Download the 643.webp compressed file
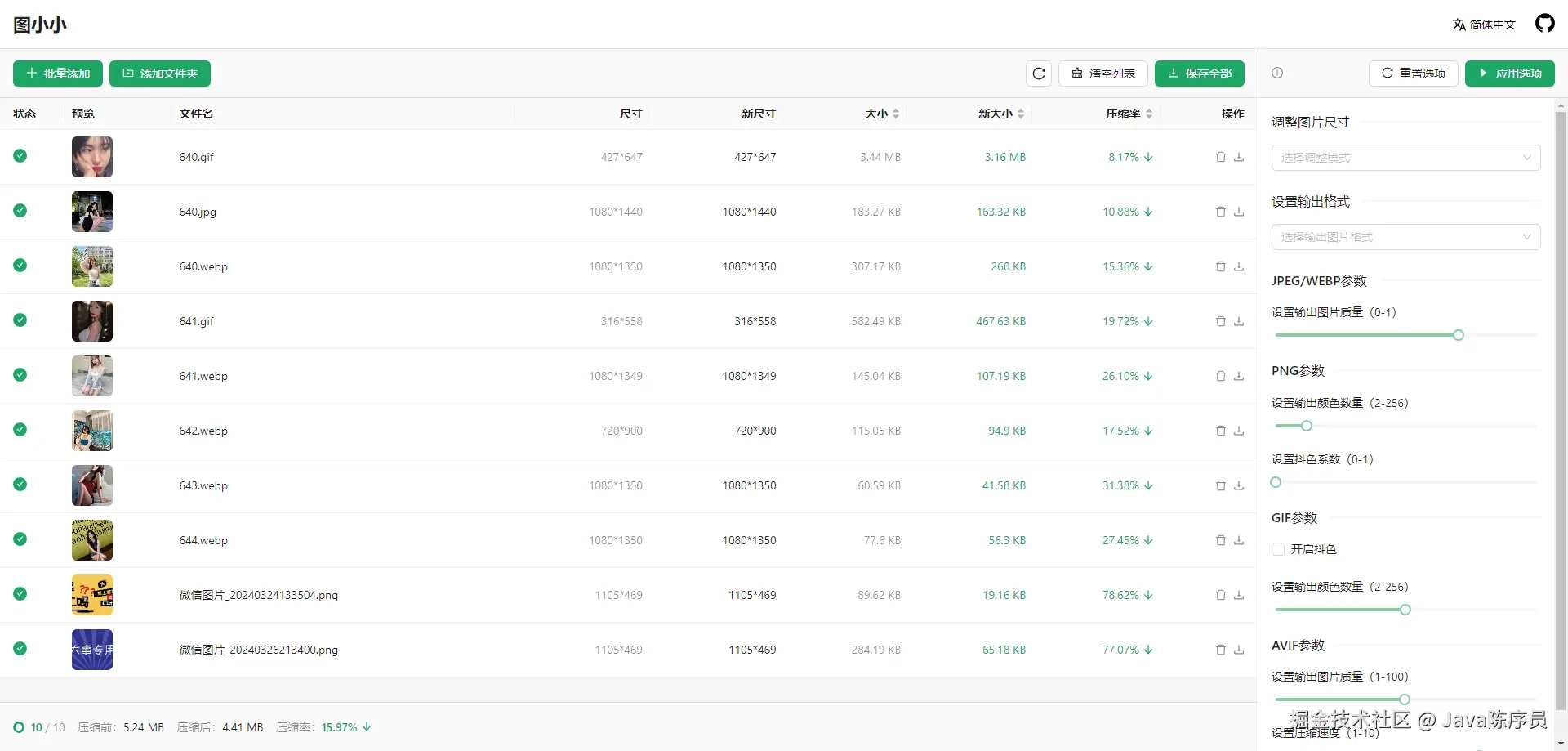This screenshot has width=1568, height=751. (1239, 485)
